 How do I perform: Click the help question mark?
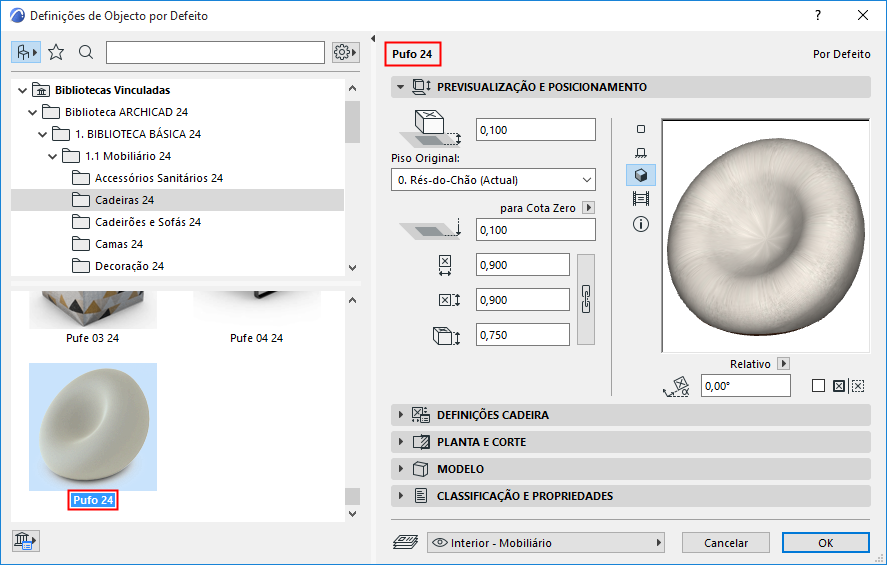point(817,15)
